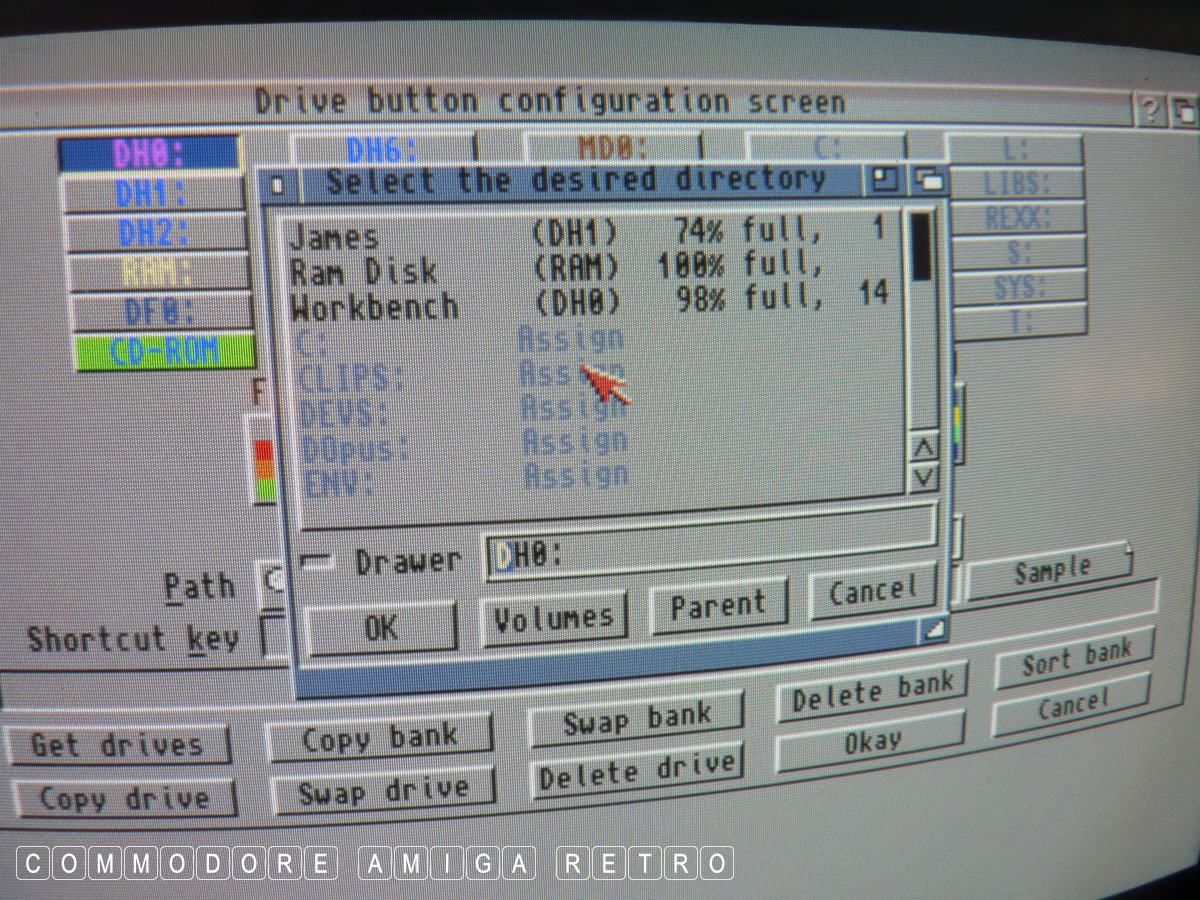Click the dialog zoom gadget
This screenshot has width=1200, height=900.
click(x=883, y=180)
